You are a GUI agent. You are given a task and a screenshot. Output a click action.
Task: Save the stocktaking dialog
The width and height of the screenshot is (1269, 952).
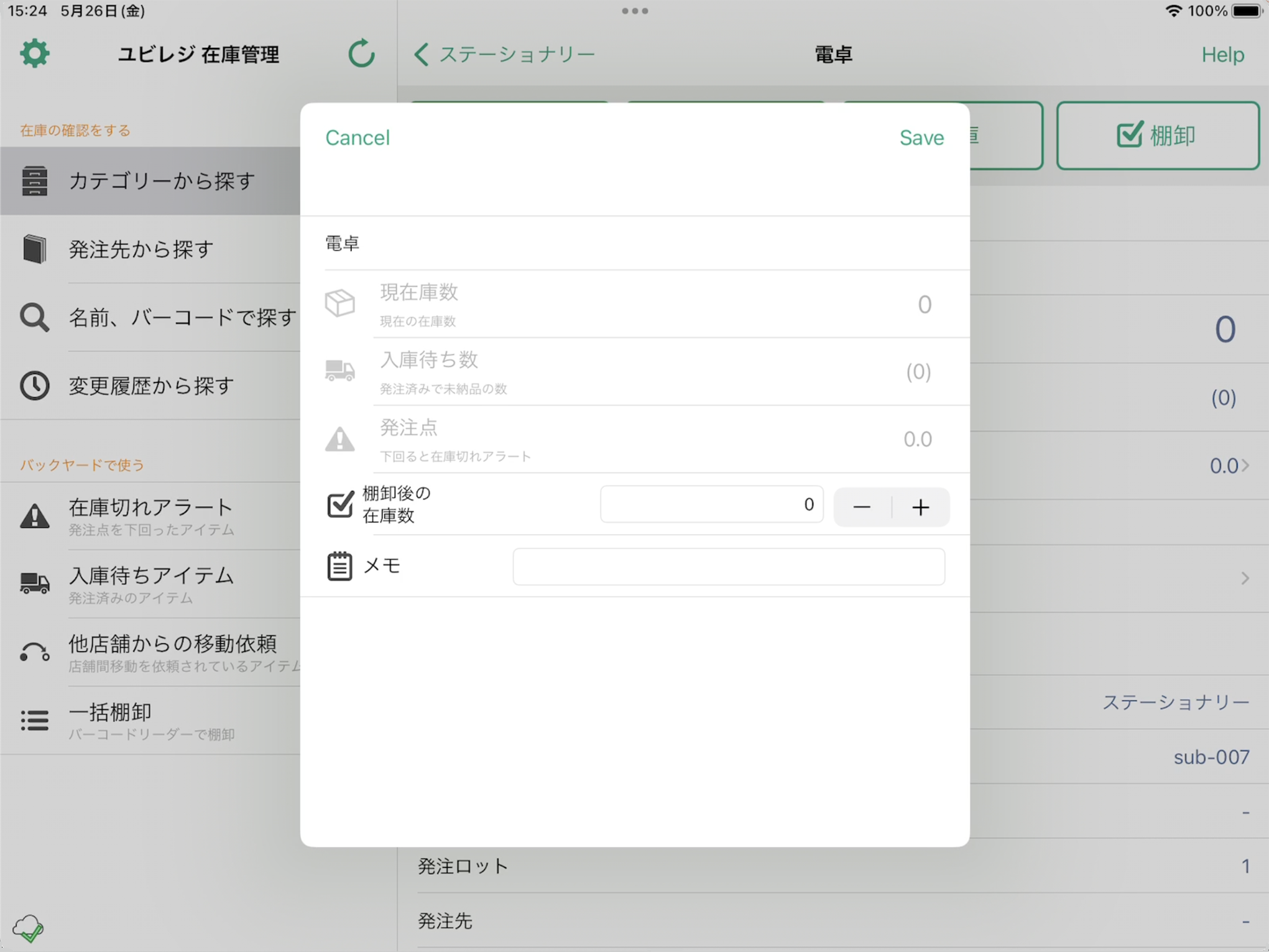921,137
